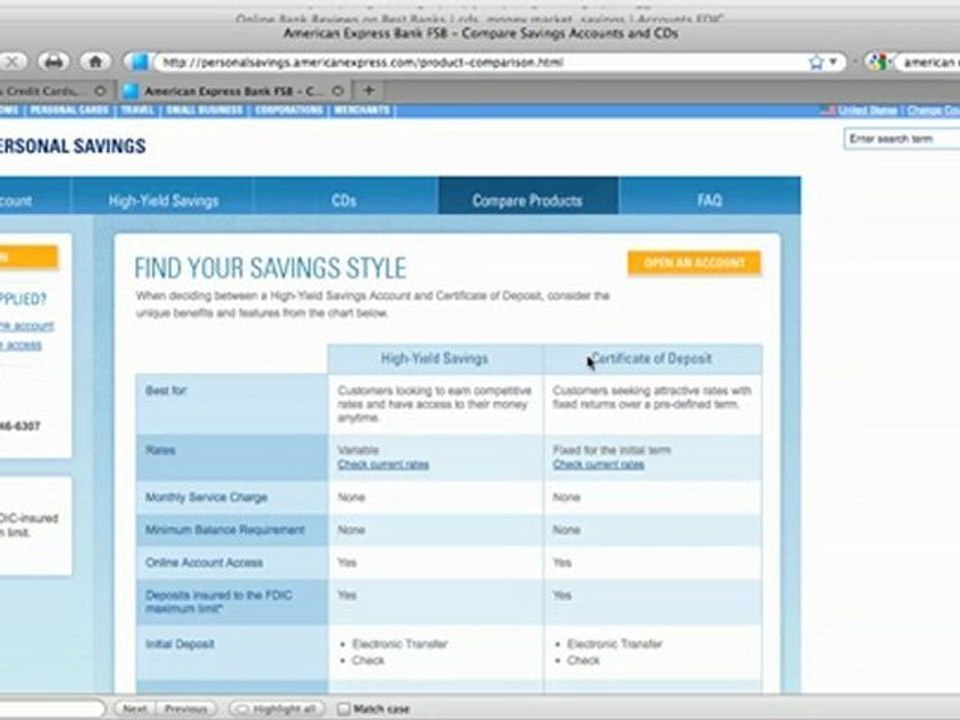The width and height of the screenshot is (960, 720).
Task: Click find bar Previous button
Action: (x=186, y=709)
